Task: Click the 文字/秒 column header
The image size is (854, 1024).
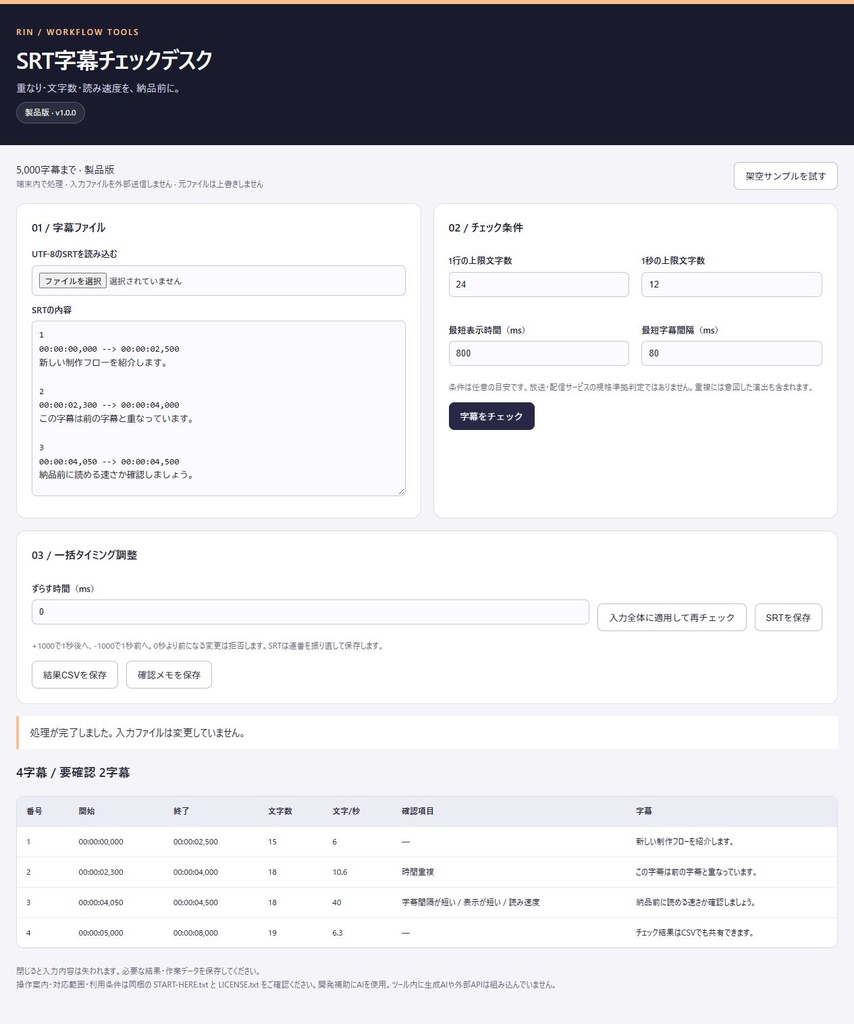Action: (x=346, y=811)
